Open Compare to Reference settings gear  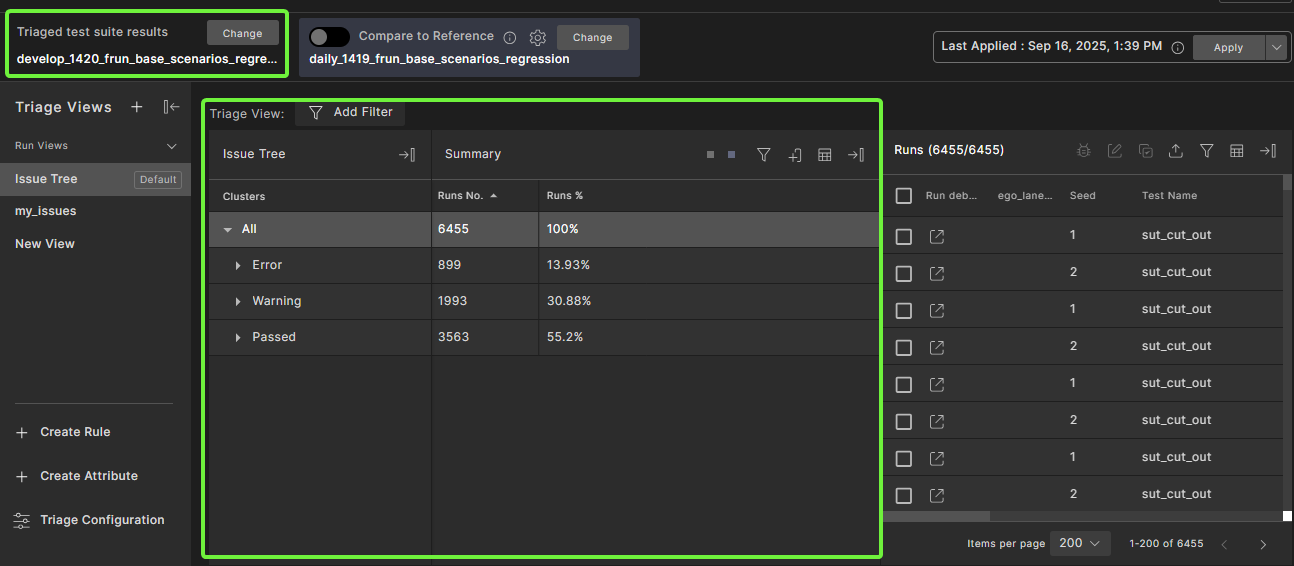[538, 37]
